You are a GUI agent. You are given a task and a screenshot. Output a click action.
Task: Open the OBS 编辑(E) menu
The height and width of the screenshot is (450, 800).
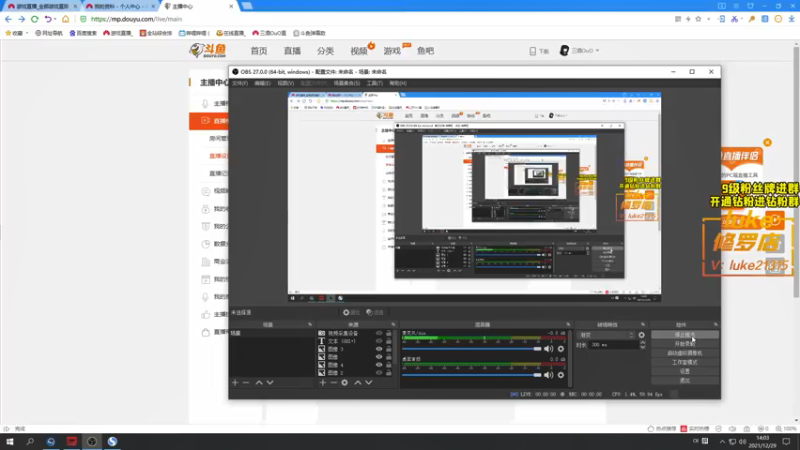(x=262, y=83)
